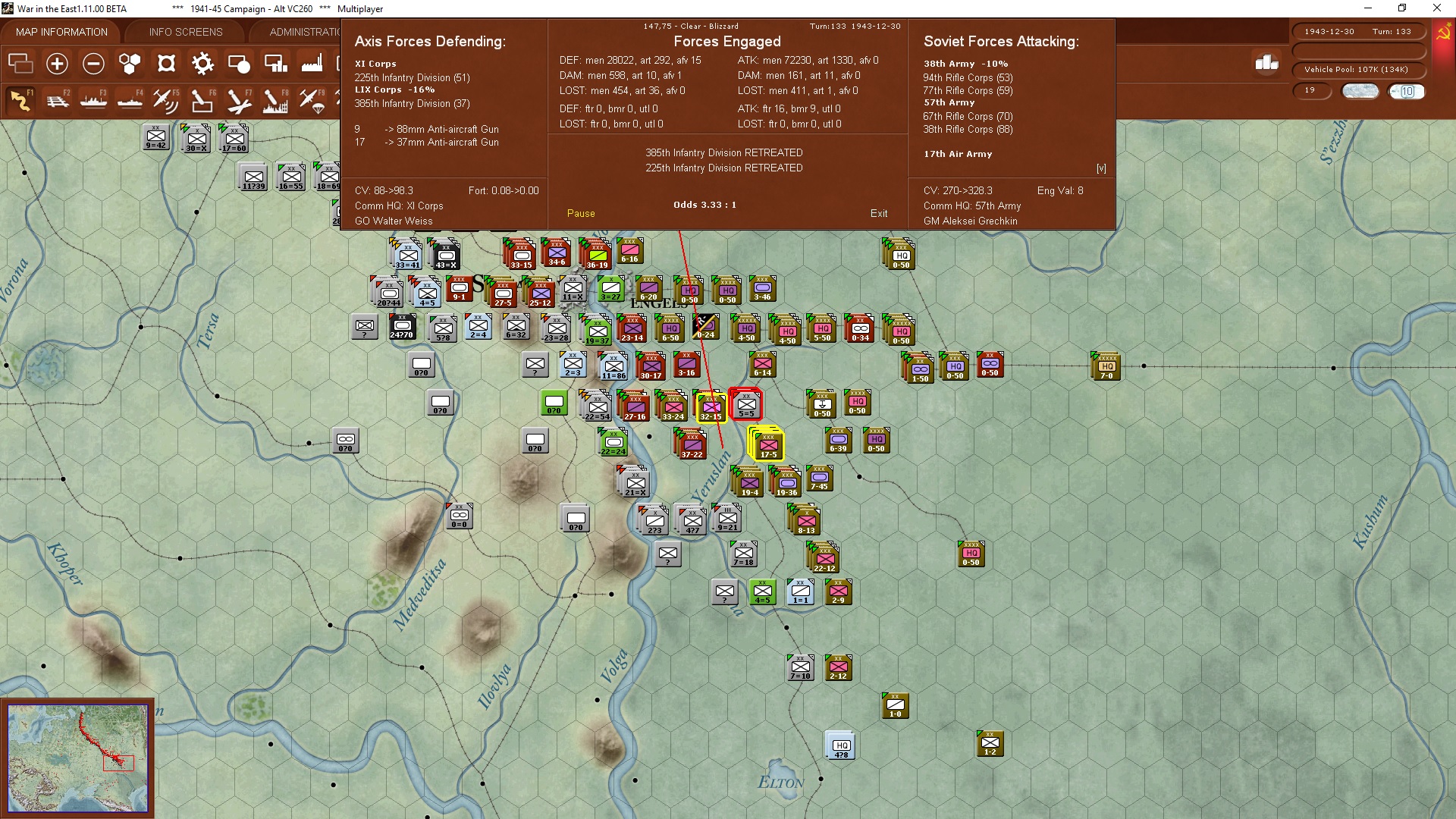Click Pause in the combat report
This screenshot has height=819, width=1456.
[x=581, y=214]
